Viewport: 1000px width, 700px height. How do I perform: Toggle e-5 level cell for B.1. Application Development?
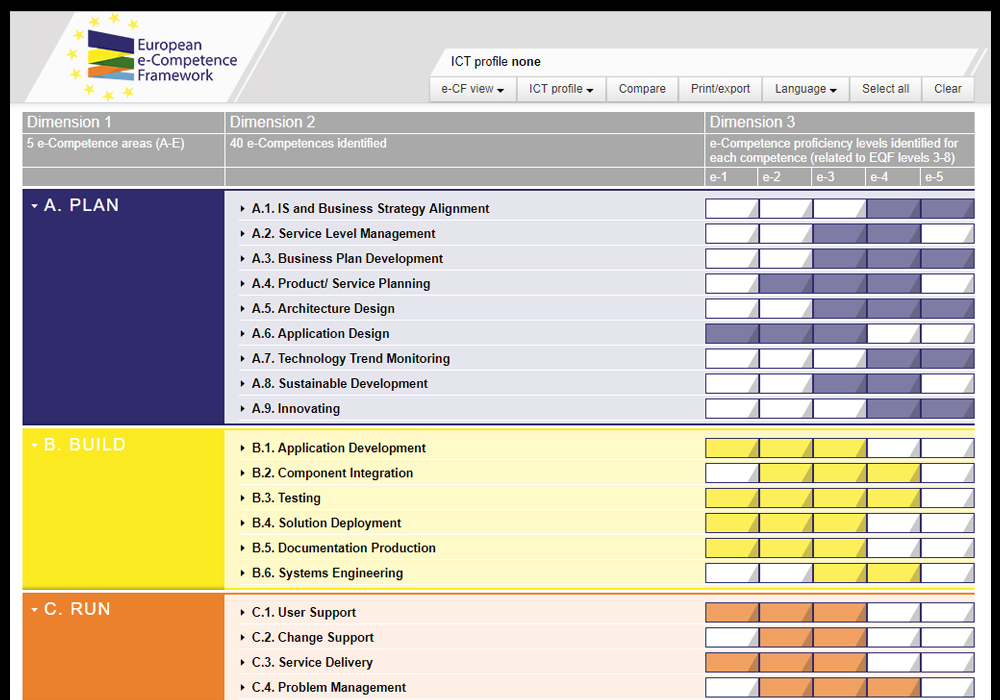947,448
